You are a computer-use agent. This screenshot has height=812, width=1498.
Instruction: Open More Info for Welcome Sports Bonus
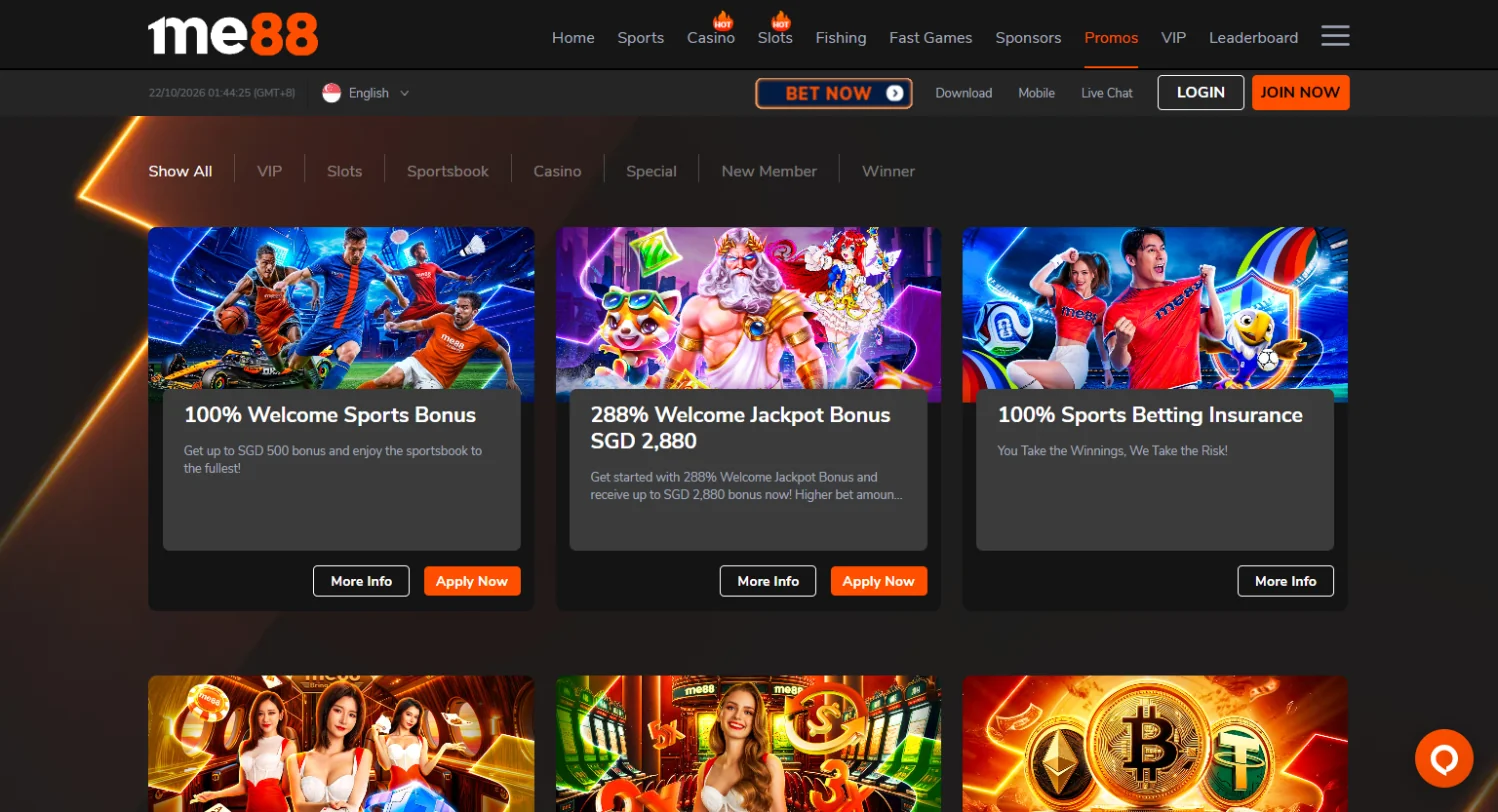[361, 581]
